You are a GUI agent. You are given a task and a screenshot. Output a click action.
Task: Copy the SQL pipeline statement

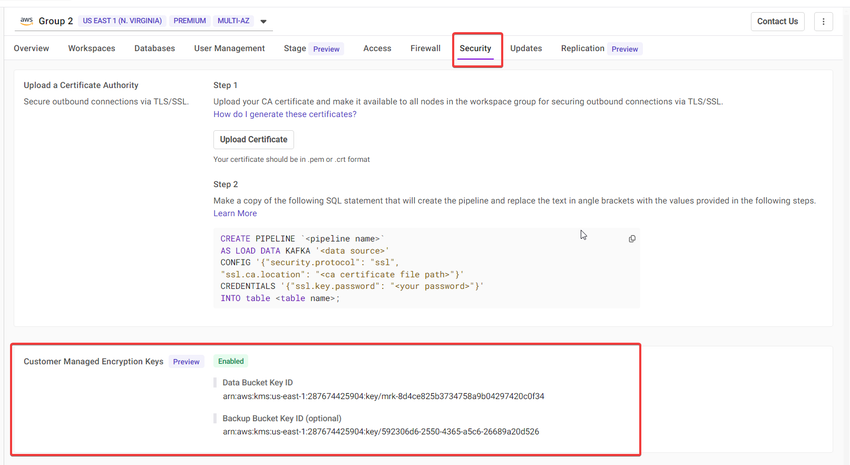(632, 239)
